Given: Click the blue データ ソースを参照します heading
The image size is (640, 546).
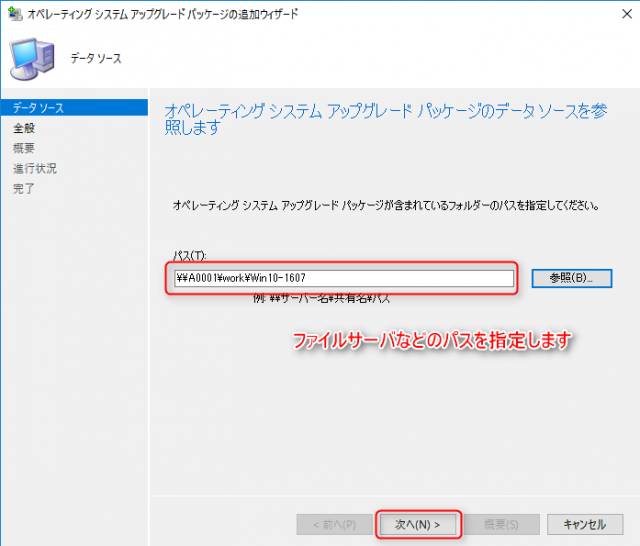Looking at the screenshot, I should click(384, 119).
